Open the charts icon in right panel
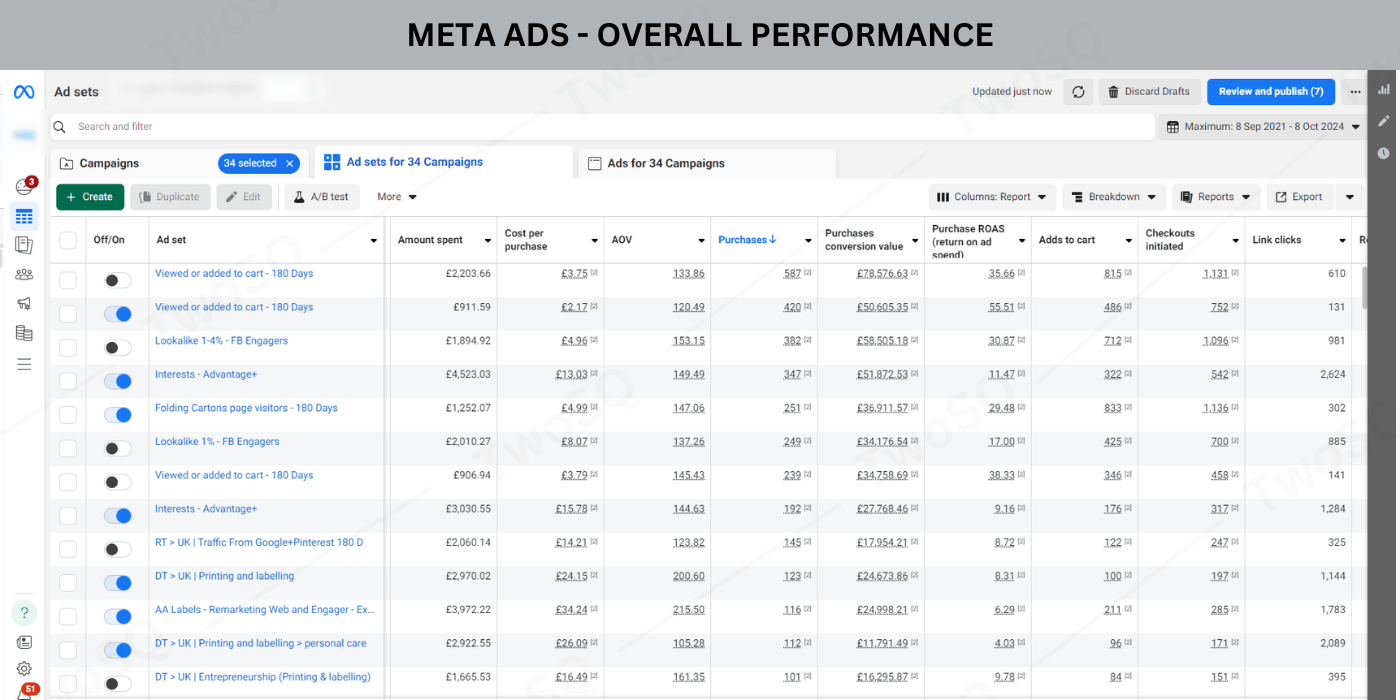Screen dimensions: 1400x700 (1384, 89)
